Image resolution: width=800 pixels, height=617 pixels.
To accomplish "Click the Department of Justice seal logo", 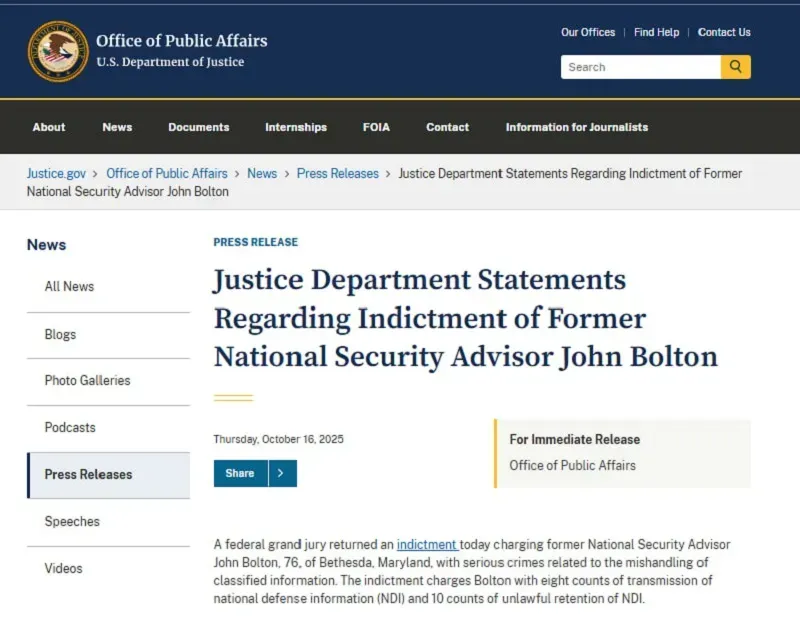I will pos(58,52).
